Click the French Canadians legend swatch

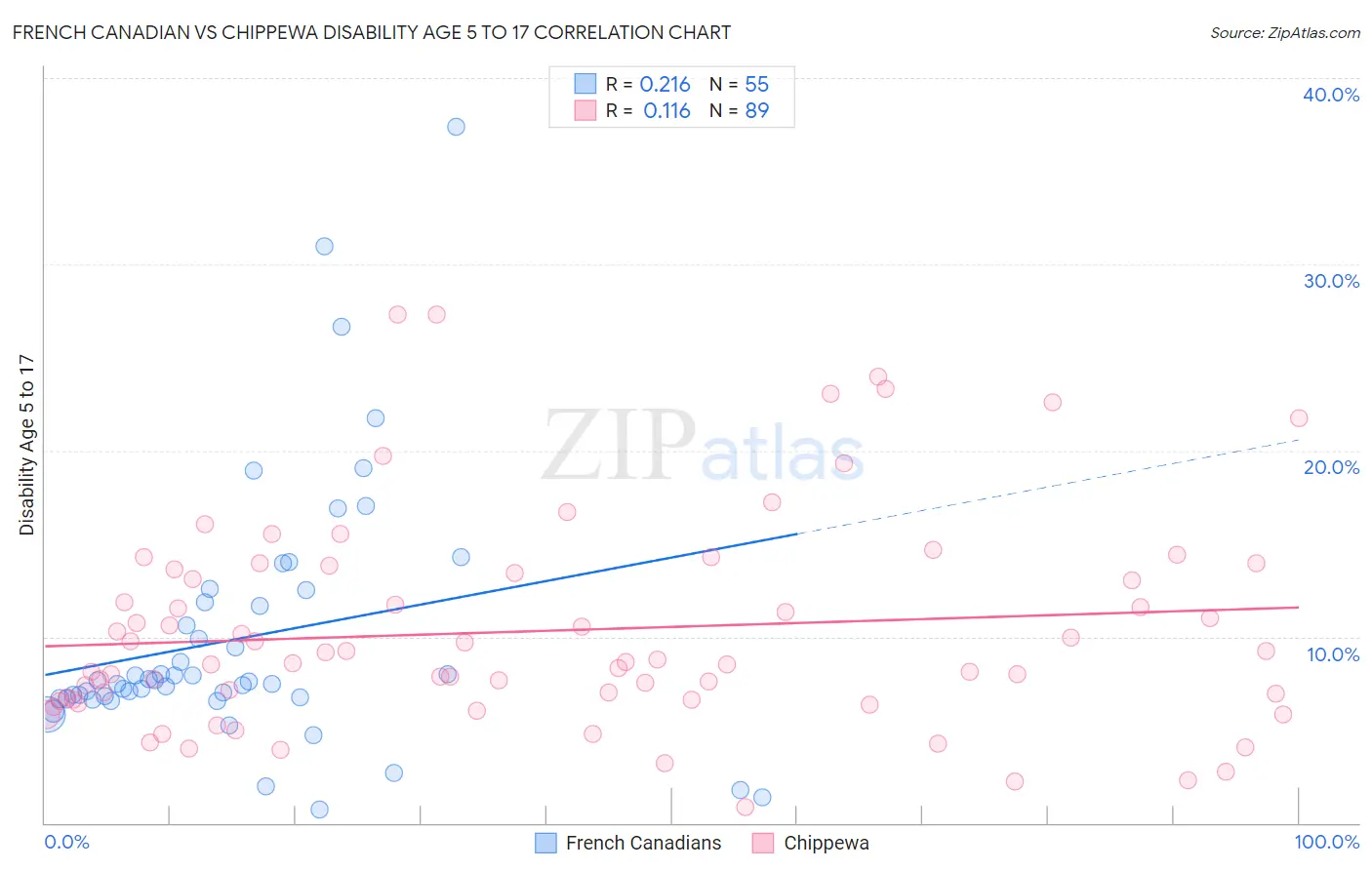(x=546, y=843)
